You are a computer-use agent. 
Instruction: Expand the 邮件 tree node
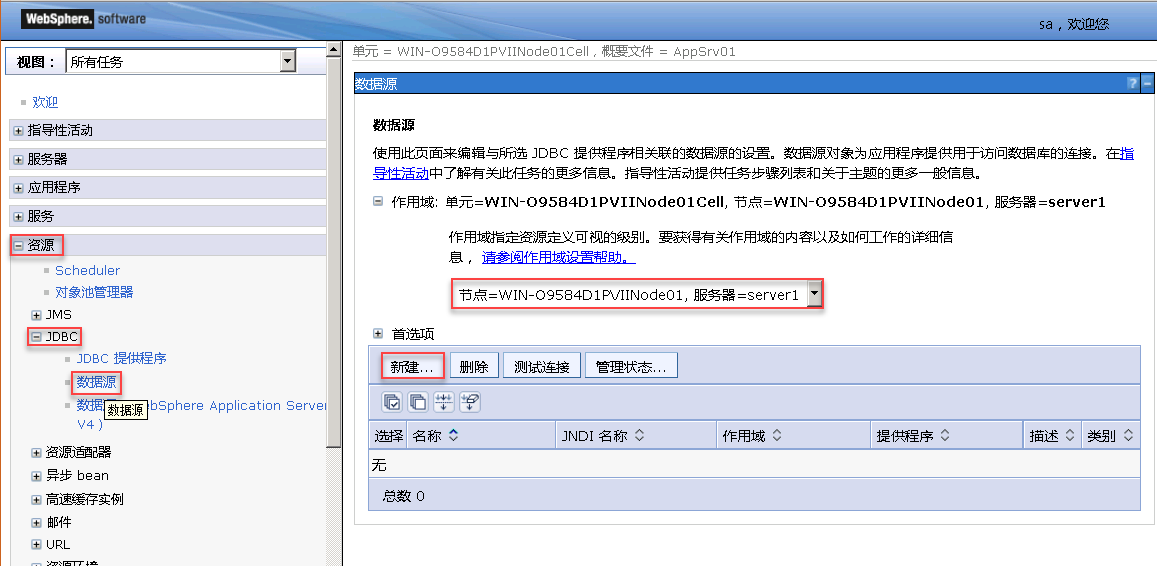pyautogui.click(x=36, y=522)
